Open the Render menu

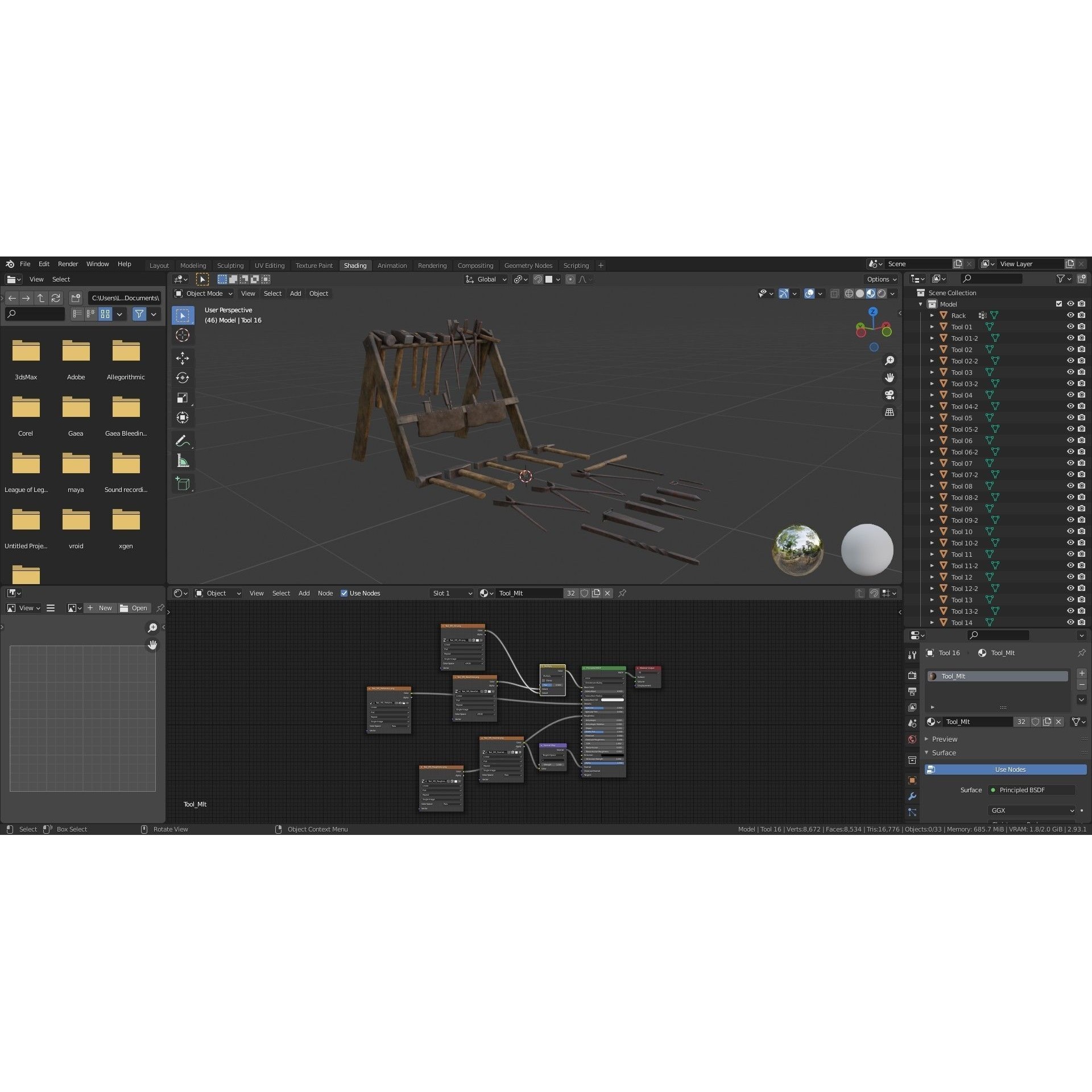tap(68, 263)
